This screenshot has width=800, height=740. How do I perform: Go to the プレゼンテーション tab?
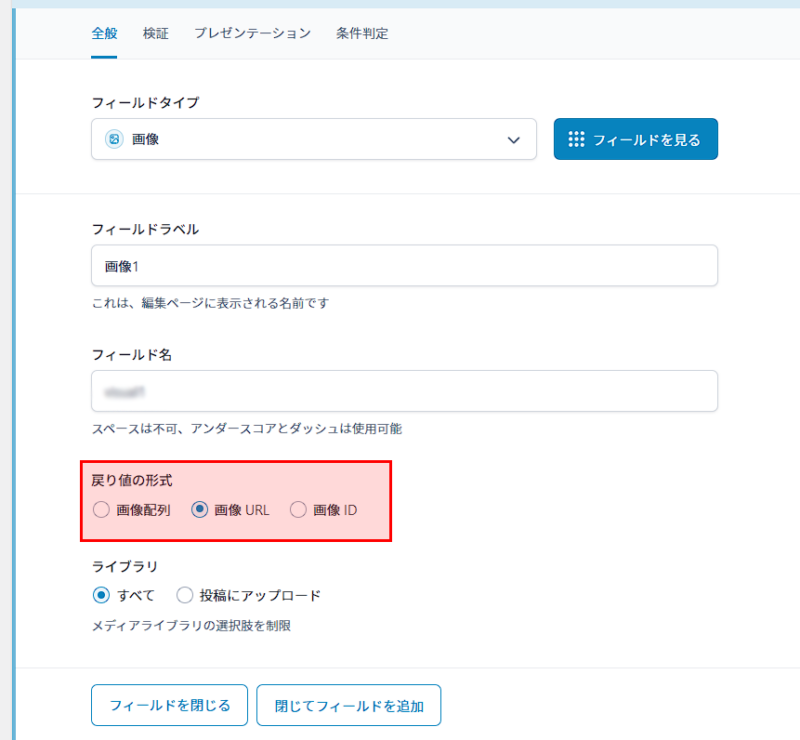252,33
